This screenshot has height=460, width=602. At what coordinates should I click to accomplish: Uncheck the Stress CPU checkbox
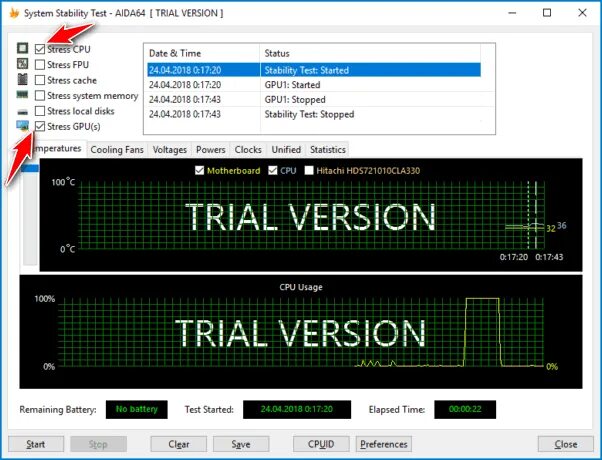point(40,49)
